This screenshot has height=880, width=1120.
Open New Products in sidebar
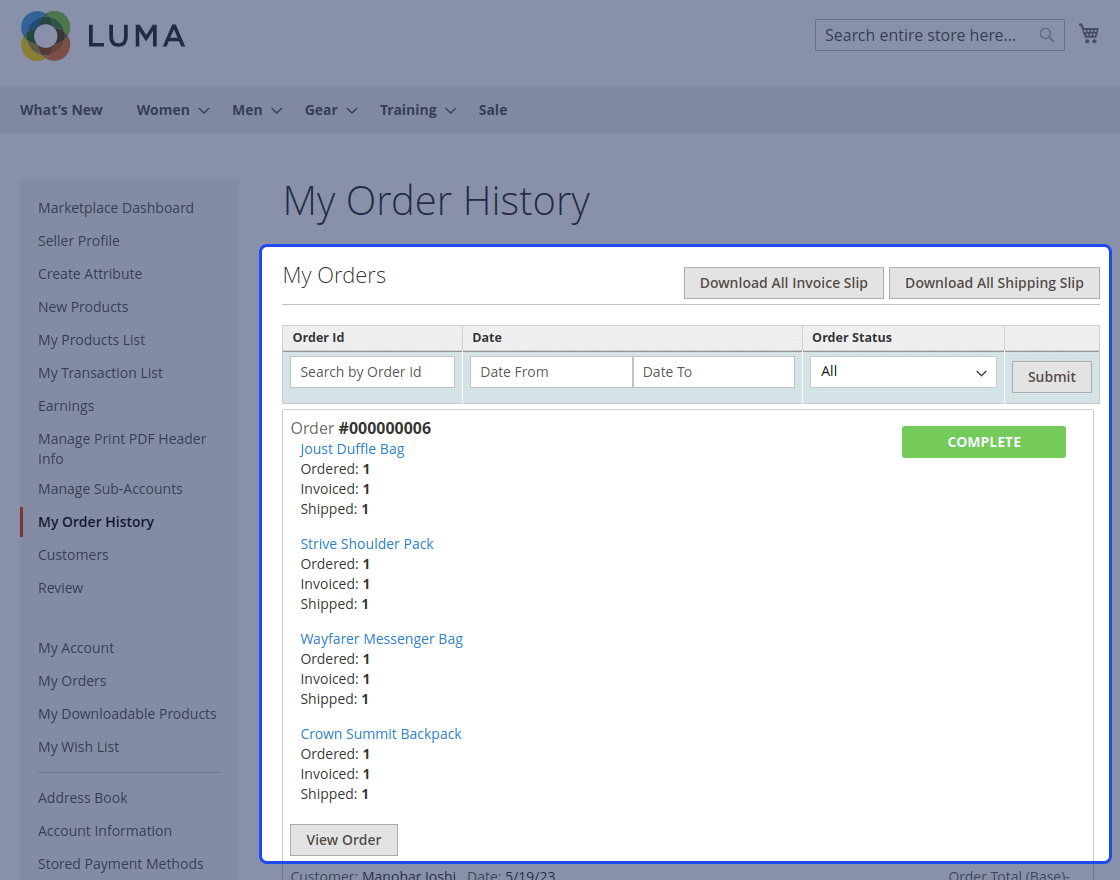coord(83,306)
